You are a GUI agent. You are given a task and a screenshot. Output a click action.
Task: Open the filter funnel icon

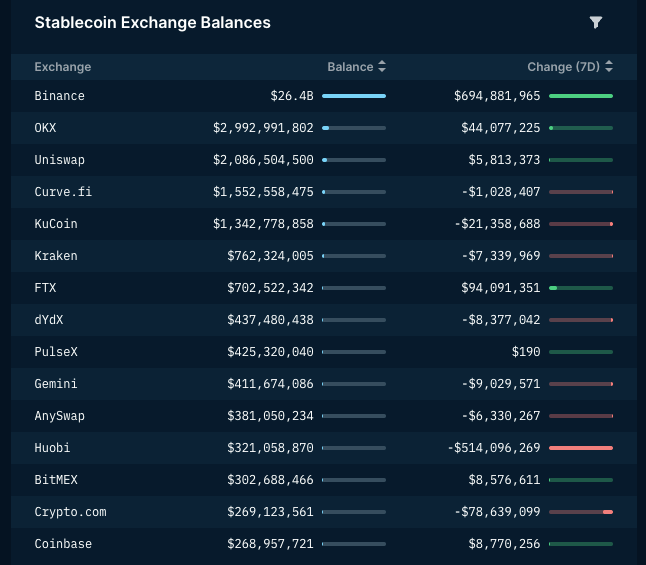point(596,23)
